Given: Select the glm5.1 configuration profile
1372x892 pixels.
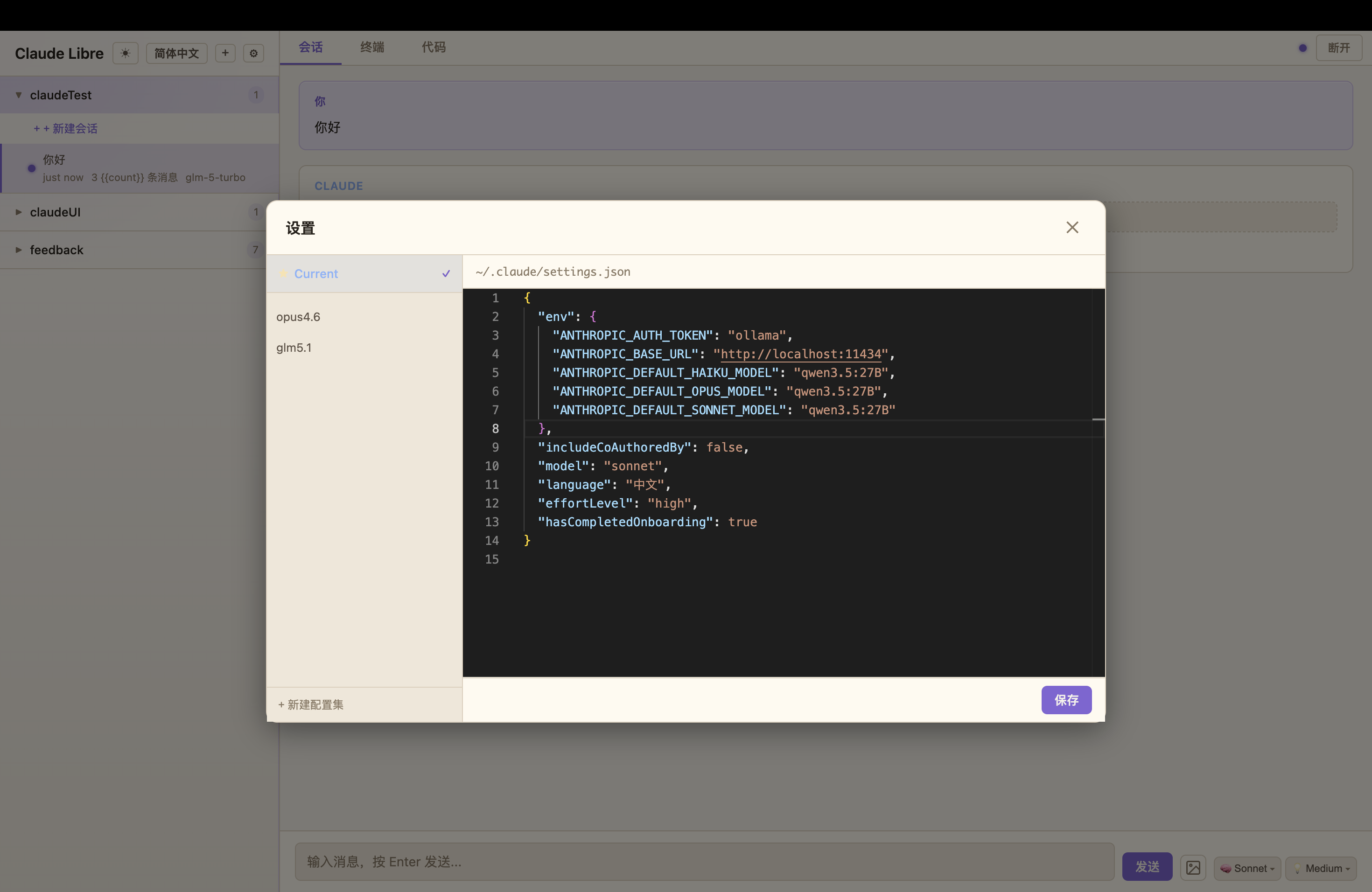Looking at the screenshot, I should (x=294, y=348).
